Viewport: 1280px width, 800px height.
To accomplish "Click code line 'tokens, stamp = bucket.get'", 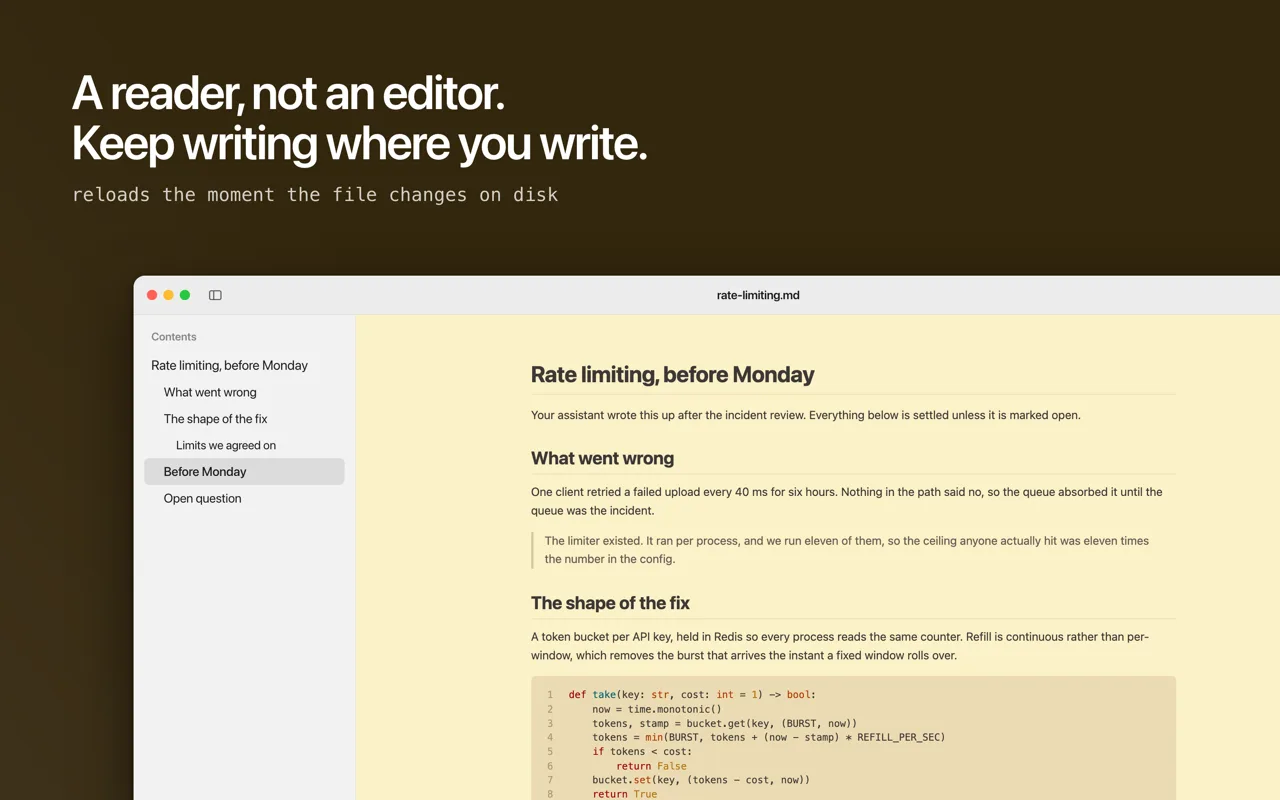I will (724, 723).
